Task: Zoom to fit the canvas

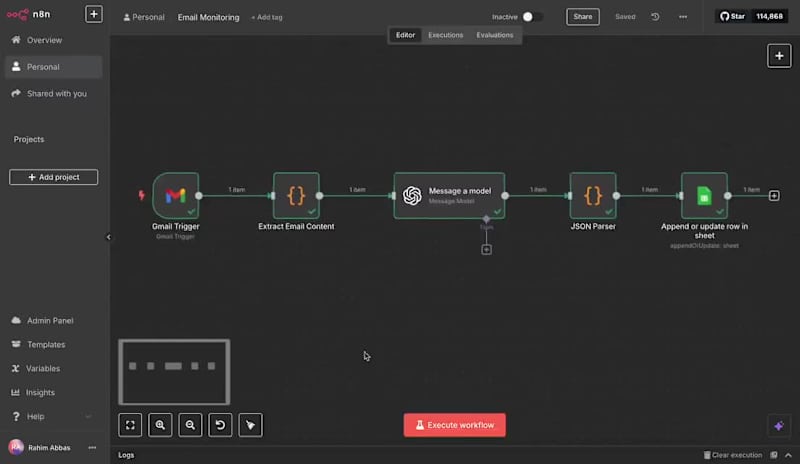Action: [x=130, y=425]
